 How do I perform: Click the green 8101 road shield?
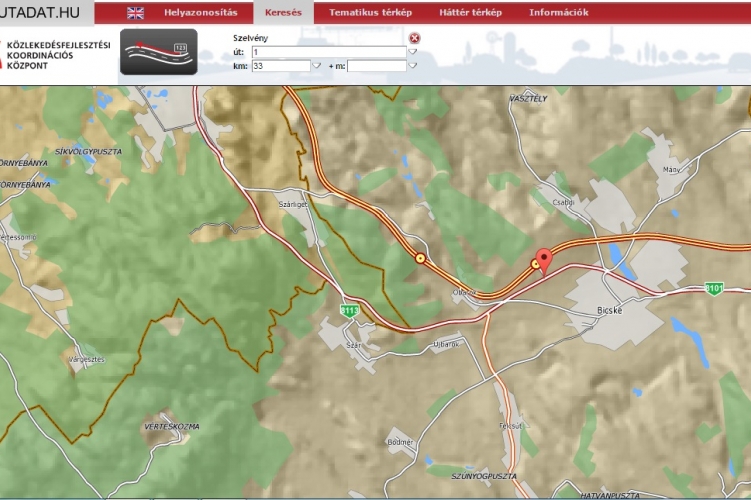point(713,288)
